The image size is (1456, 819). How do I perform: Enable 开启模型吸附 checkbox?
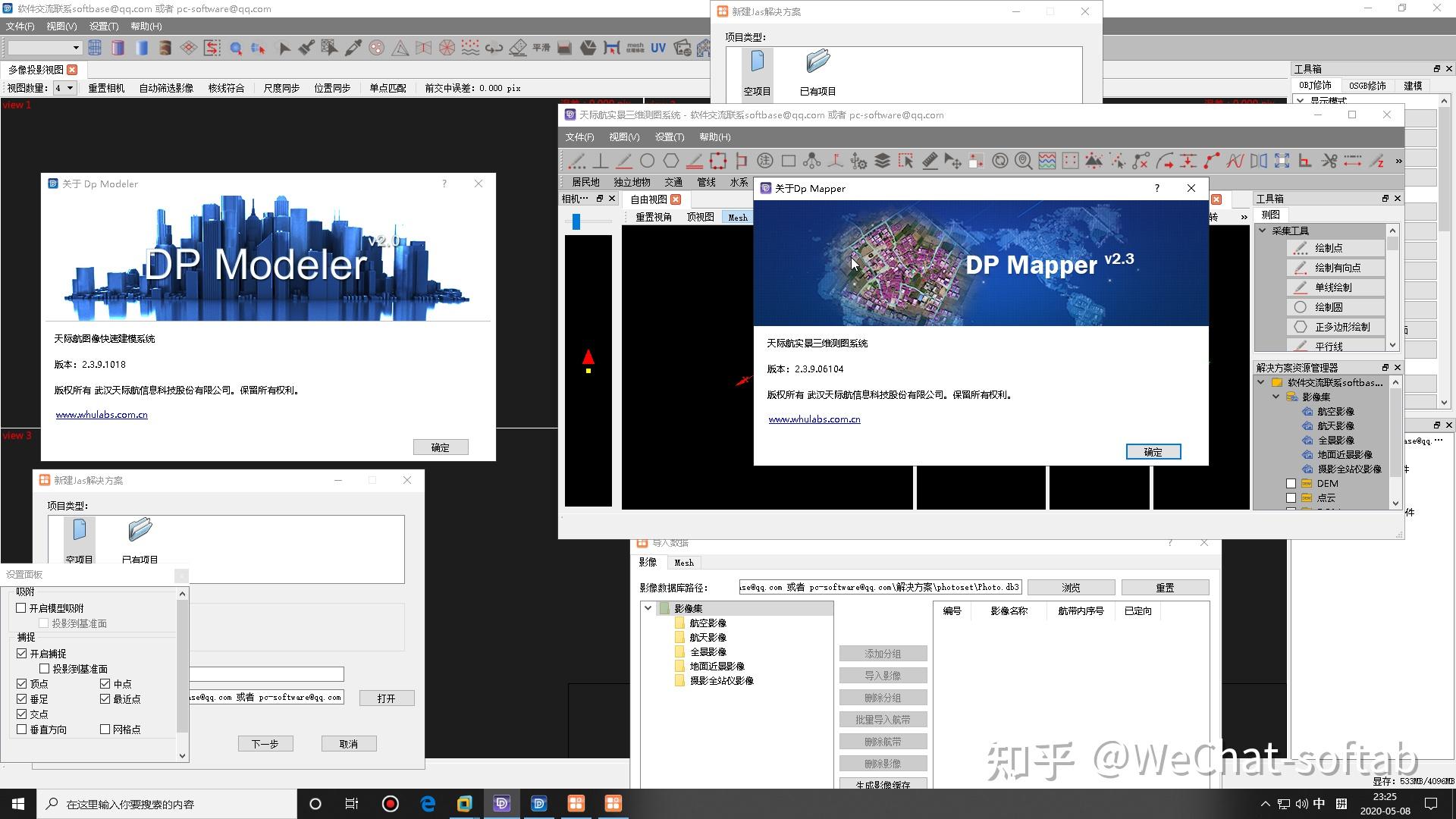click(x=21, y=608)
